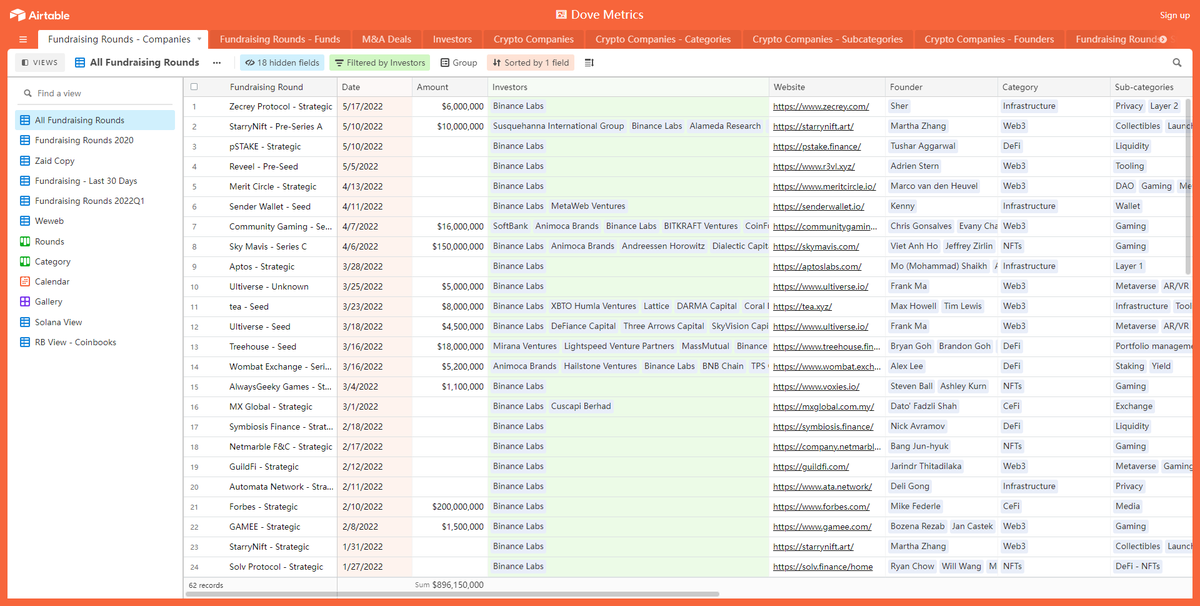The height and width of the screenshot is (606, 1200).
Task: Click Cuscapi Berhad investor tag
Action: point(581,406)
